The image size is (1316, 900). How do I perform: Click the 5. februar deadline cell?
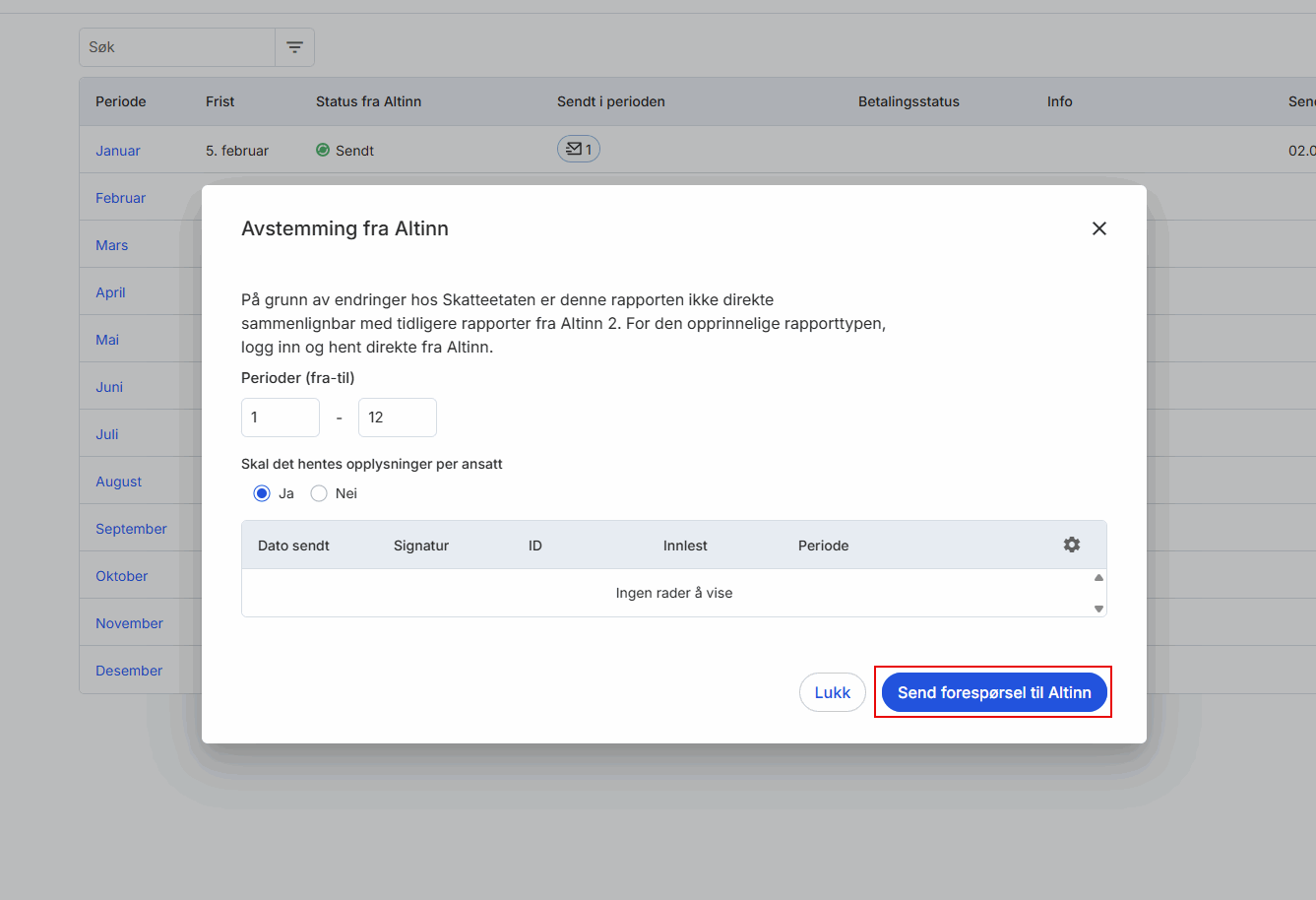click(237, 151)
